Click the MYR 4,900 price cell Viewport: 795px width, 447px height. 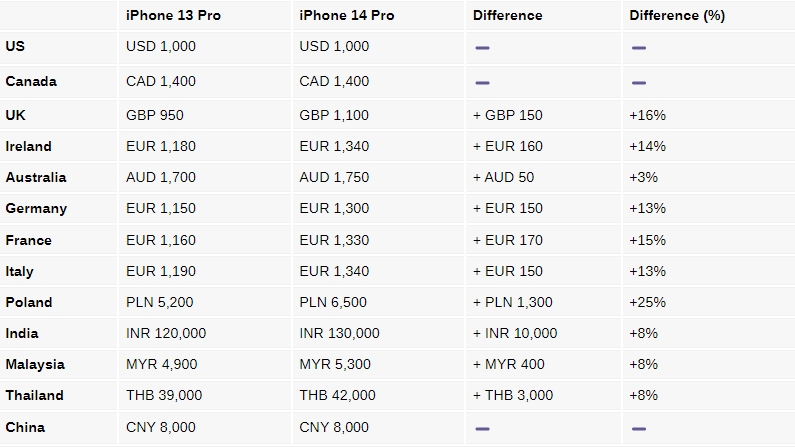point(162,364)
